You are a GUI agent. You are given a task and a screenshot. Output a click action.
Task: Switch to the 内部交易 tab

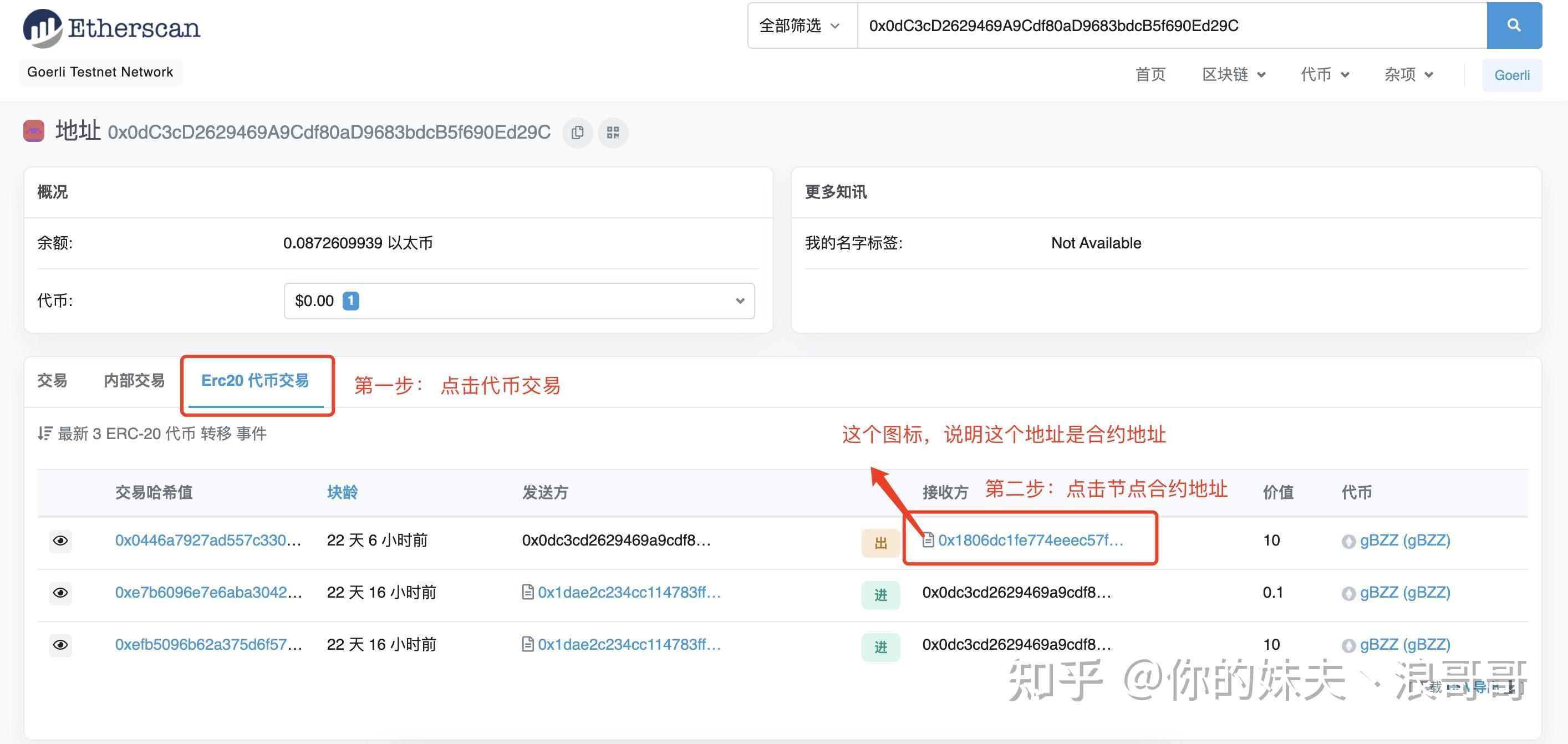click(x=134, y=380)
